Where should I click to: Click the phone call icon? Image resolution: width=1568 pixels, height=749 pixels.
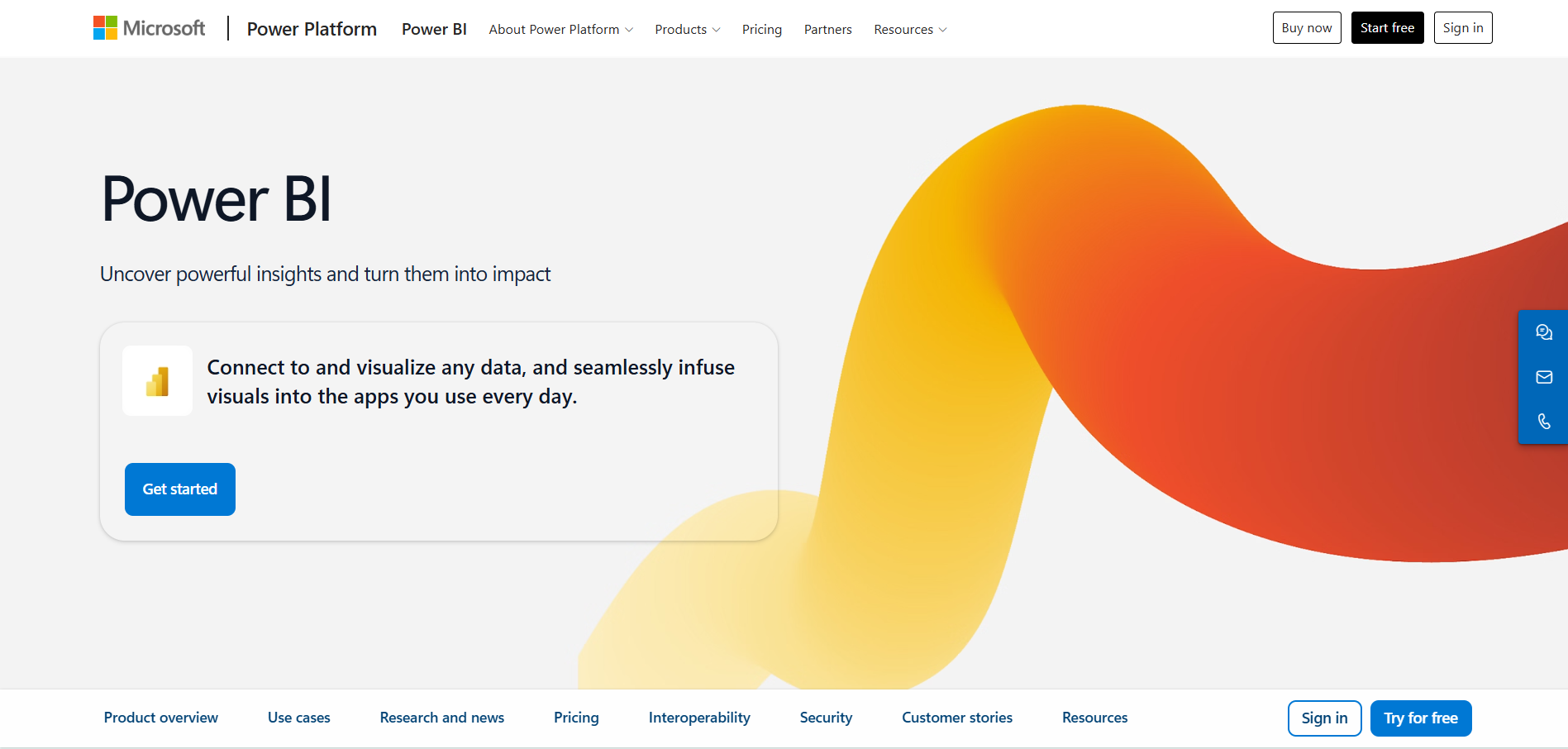click(1543, 422)
